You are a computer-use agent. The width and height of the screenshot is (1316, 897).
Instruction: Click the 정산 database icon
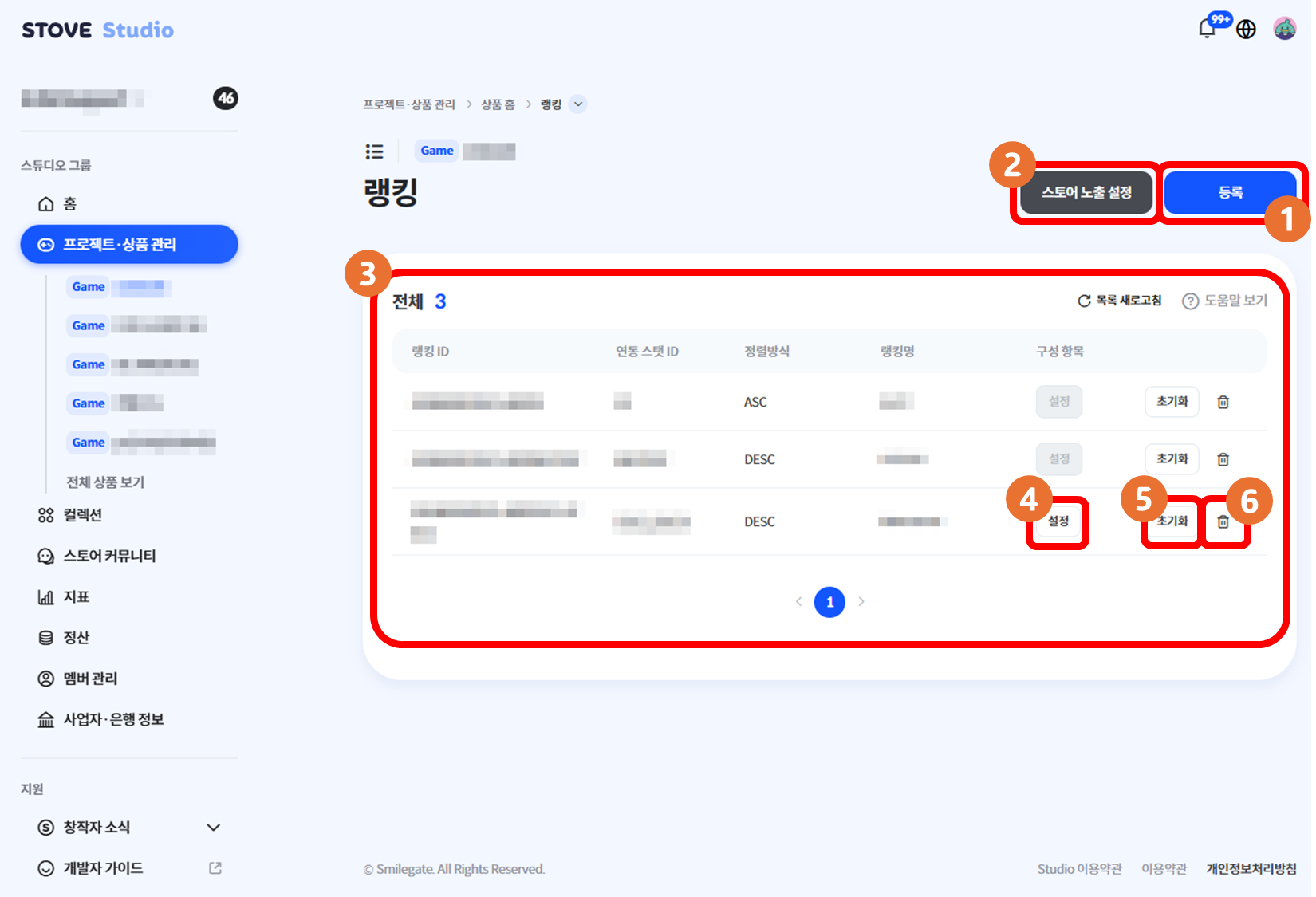point(46,637)
